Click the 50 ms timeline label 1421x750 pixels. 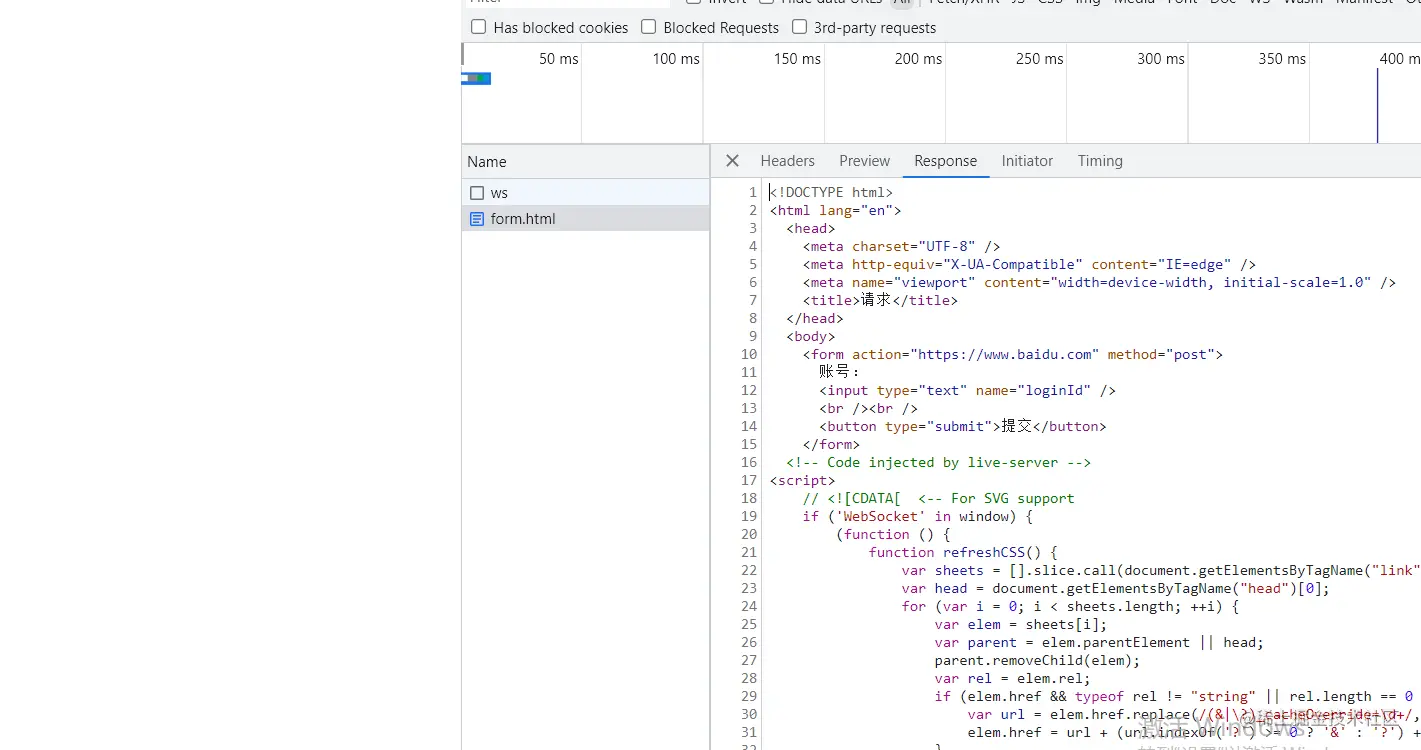(559, 59)
